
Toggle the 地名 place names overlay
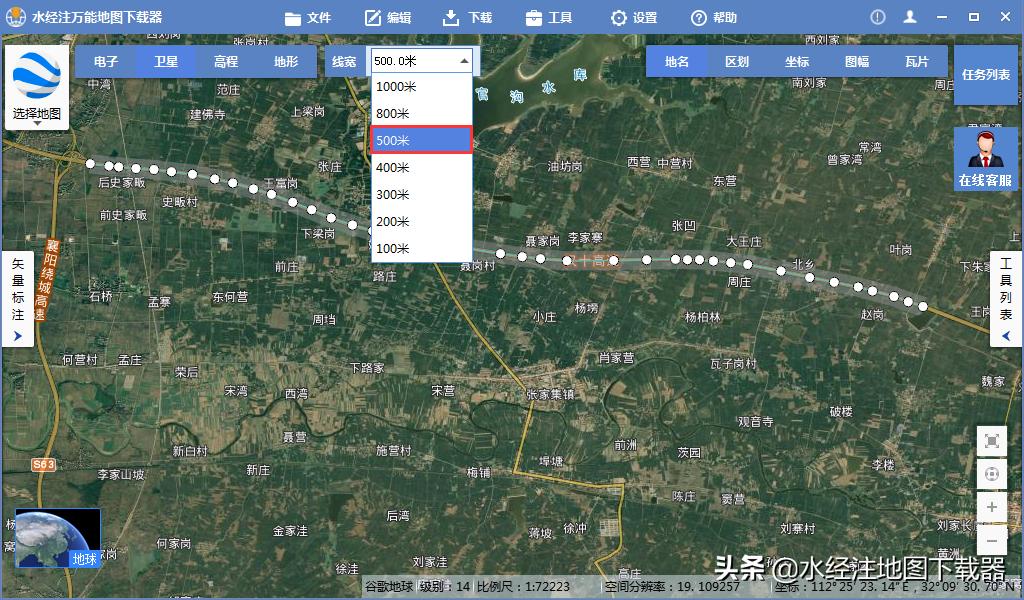(676, 61)
